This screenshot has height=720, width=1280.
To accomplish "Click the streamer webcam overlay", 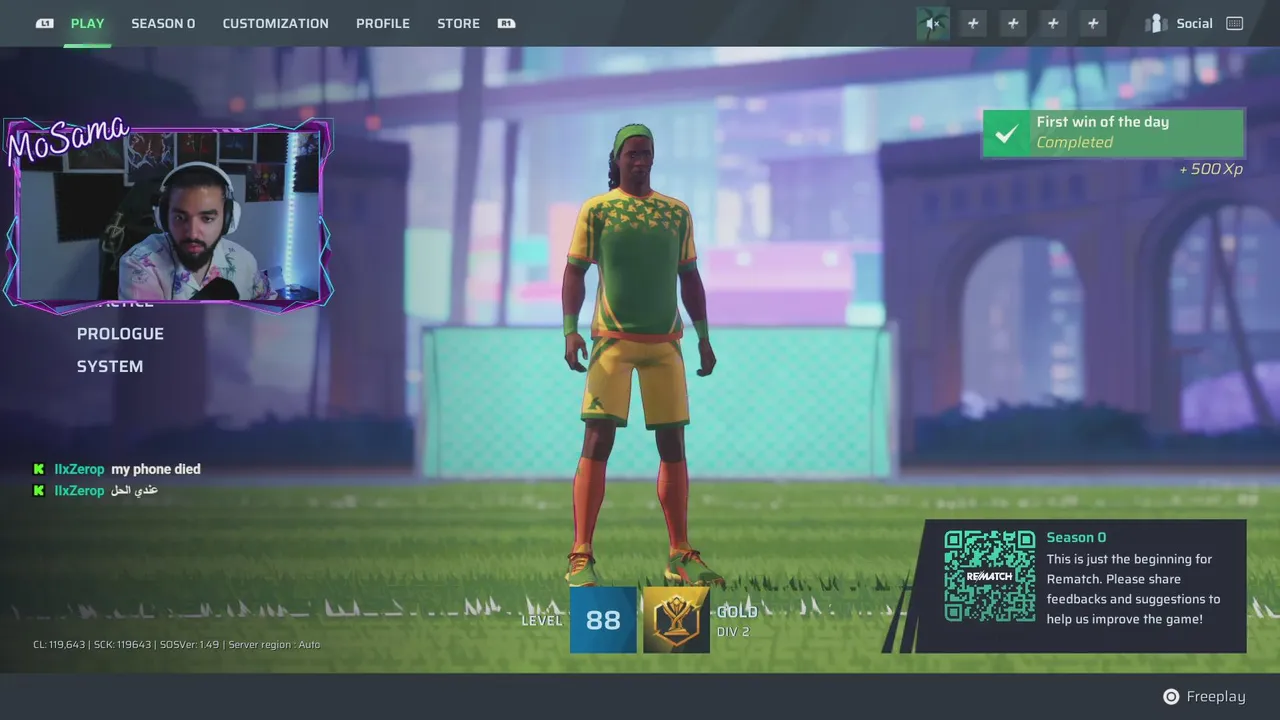I will pyautogui.click(x=168, y=215).
